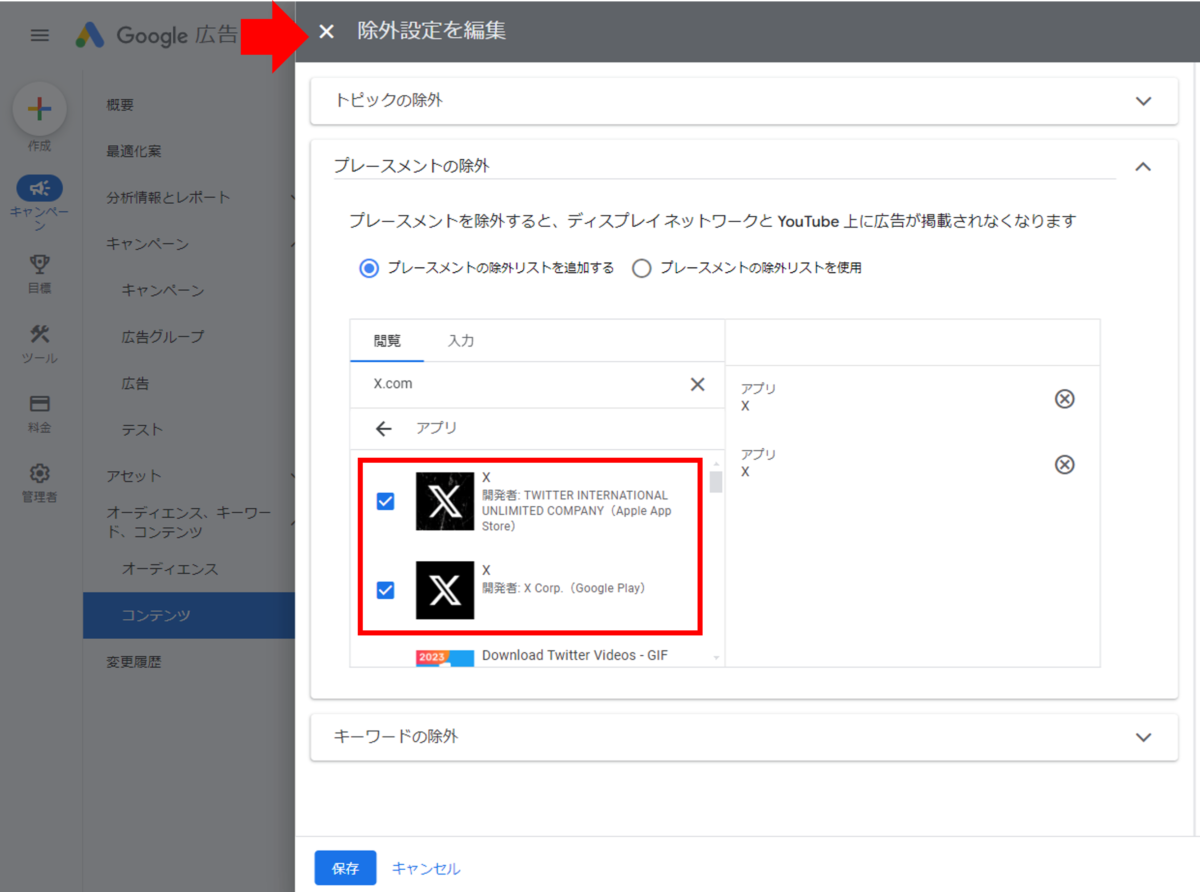The height and width of the screenshot is (892, 1200).
Task: Close the 除外設定を編集 panel with X
Action: (326, 32)
